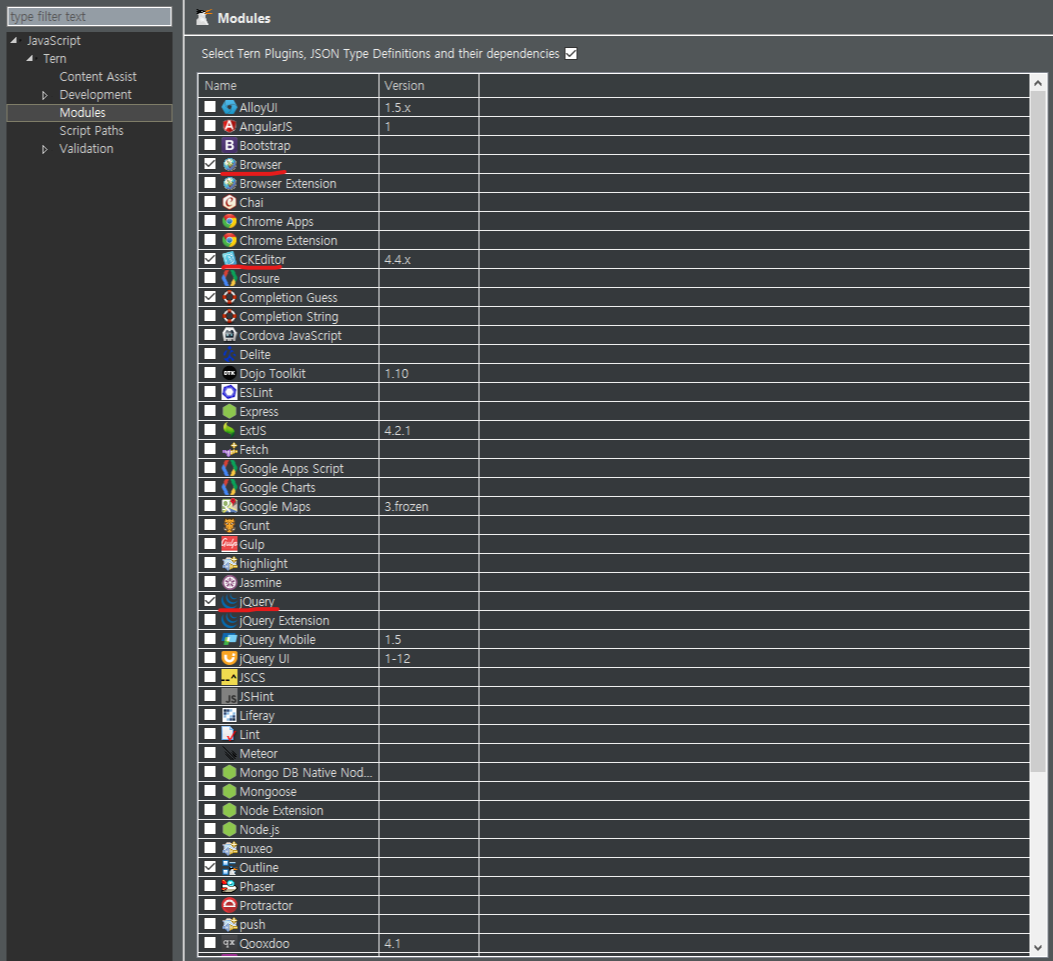The height and width of the screenshot is (961, 1053).
Task: Check the Completion String checkbox
Action: tap(210, 316)
